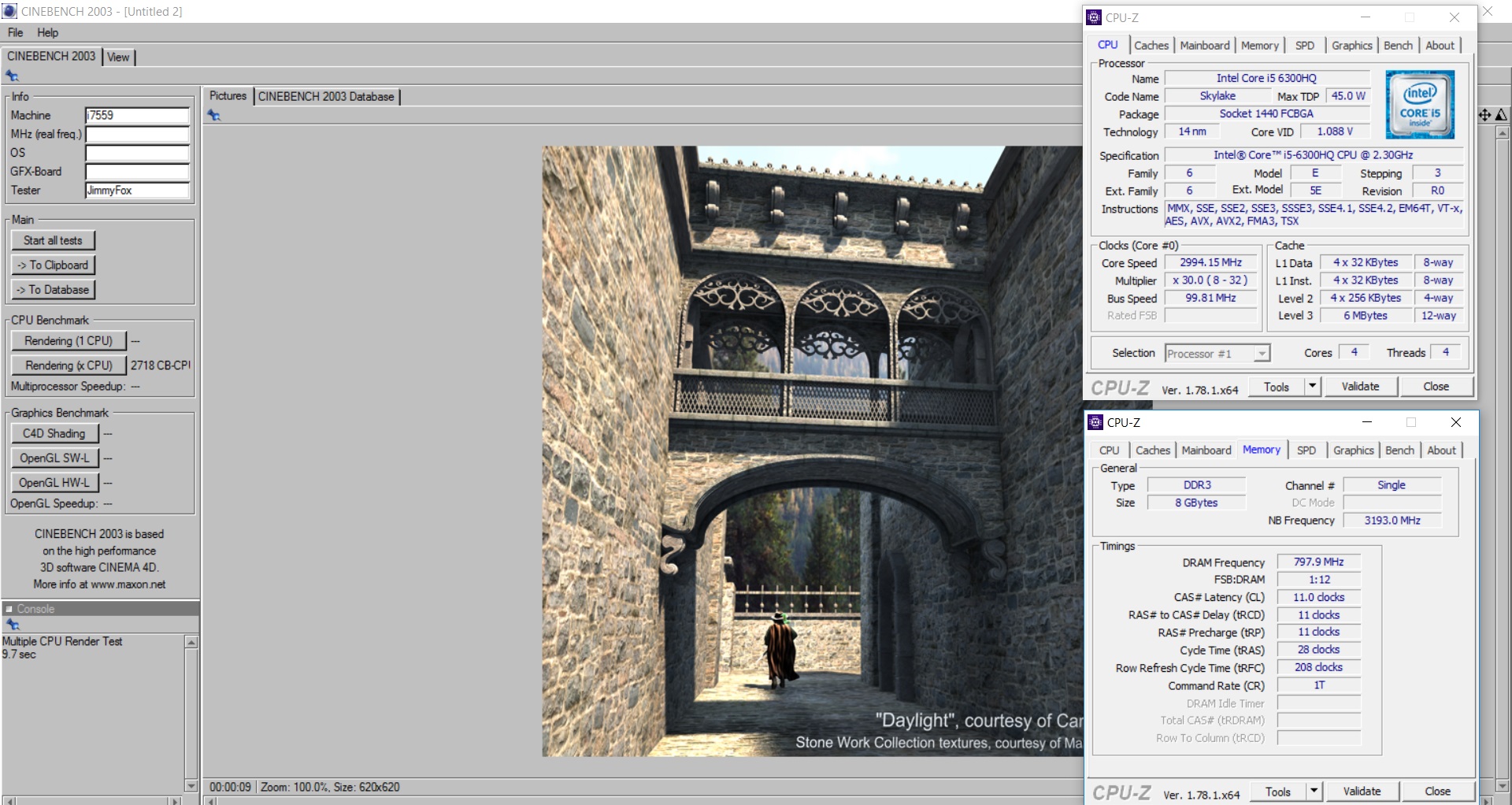
Task: Click the CINEBENCH application icon in title bar
Action: point(9,11)
